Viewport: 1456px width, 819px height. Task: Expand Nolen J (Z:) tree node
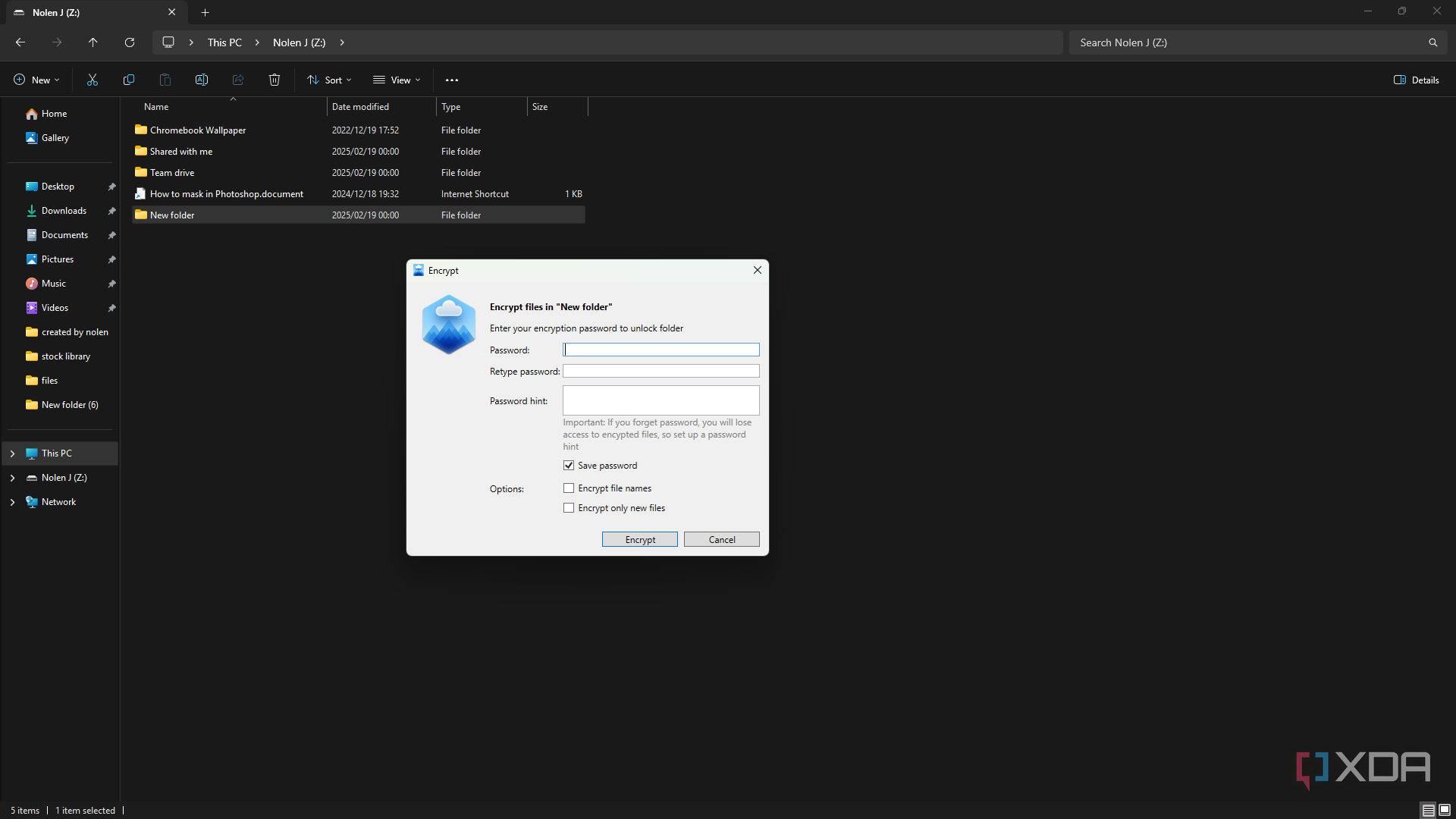[12, 478]
